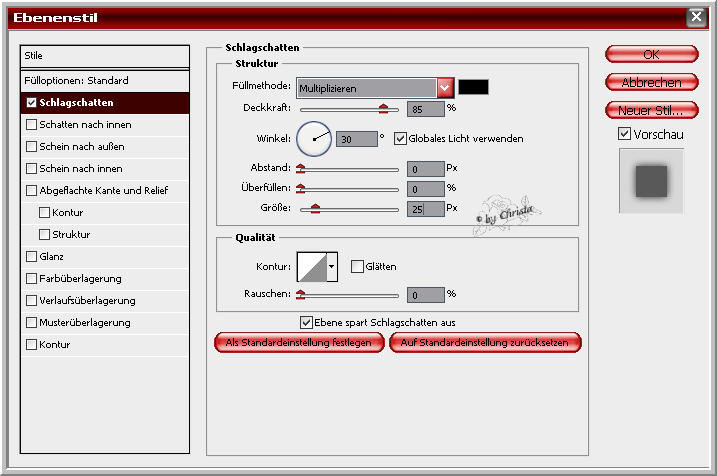The image size is (717, 476).
Task: Open the Füllmethode Multiplizieren dropdown
Action: [x=375, y=88]
